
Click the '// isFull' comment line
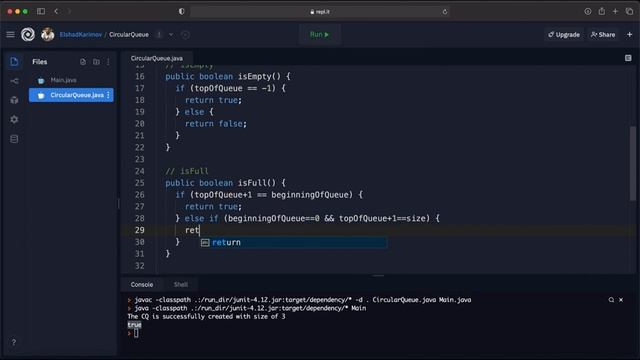(x=187, y=171)
